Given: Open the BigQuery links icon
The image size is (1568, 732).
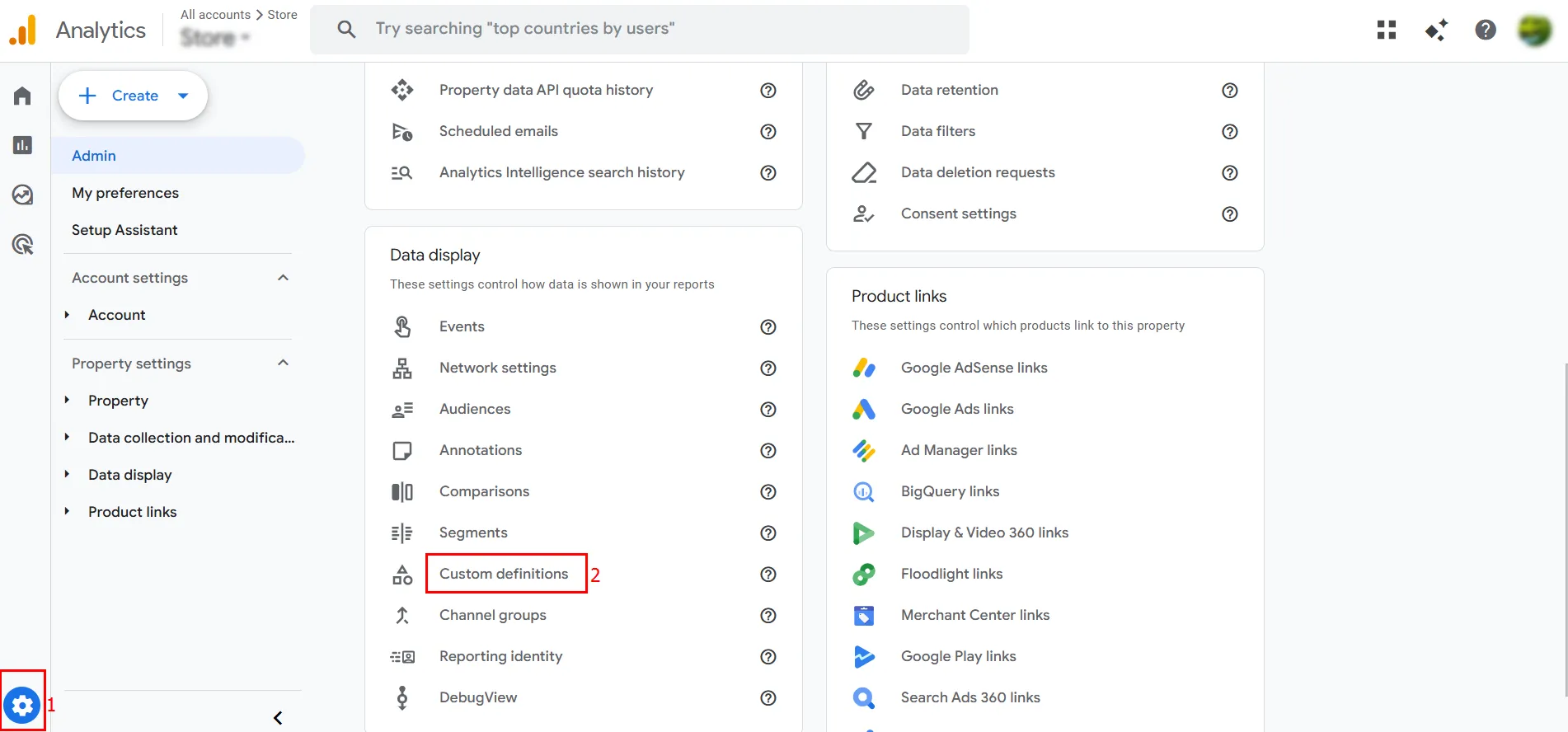Looking at the screenshot, I should [x=863, y=492].
